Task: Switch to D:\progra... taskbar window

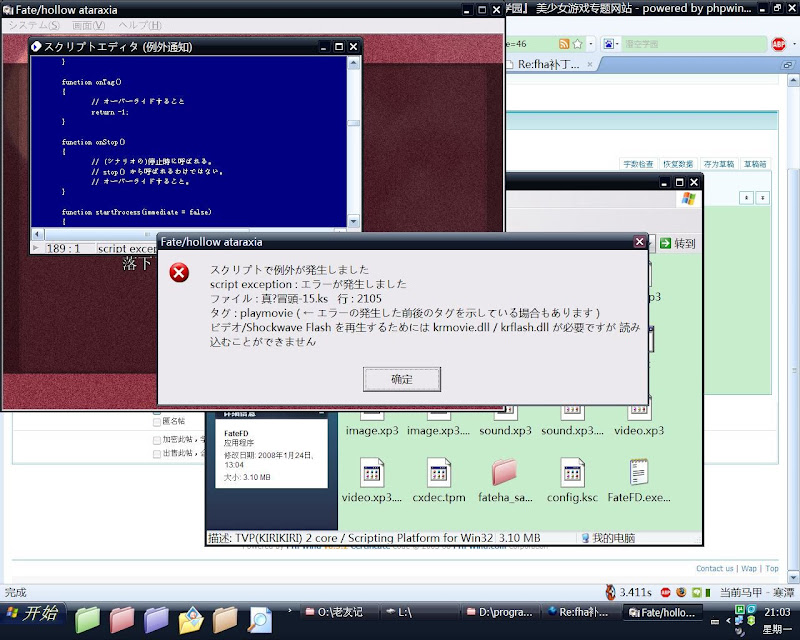Action: 500,612
